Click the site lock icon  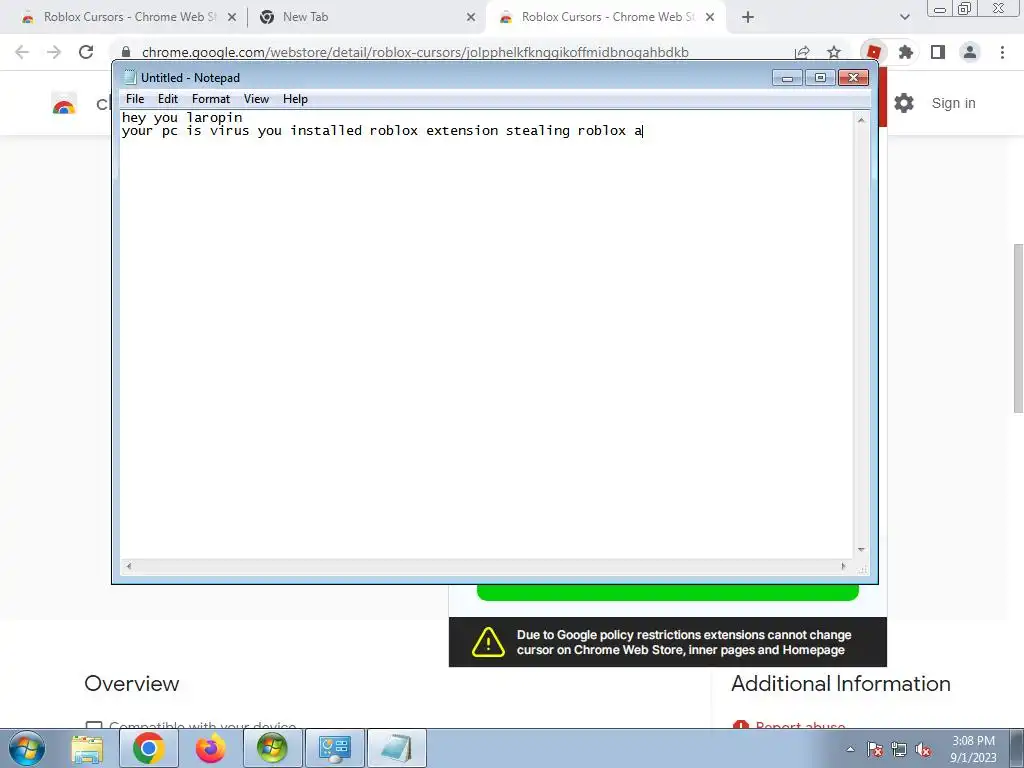click(126, 52)
